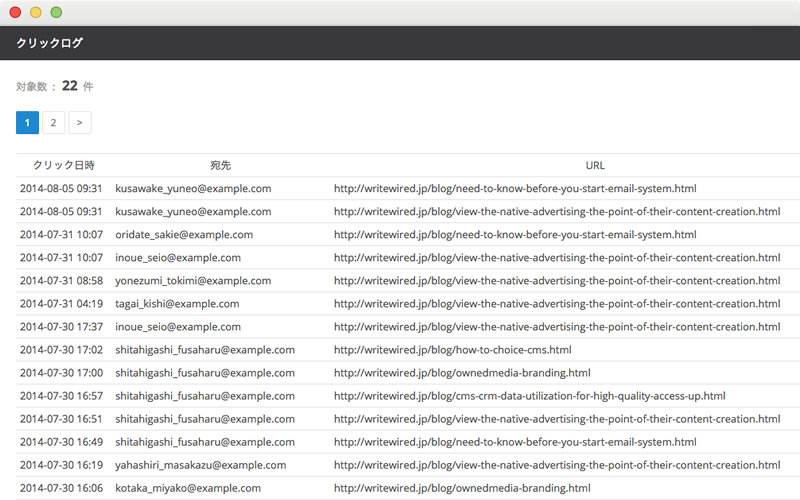The width and height of the screenshot is (800, 500).
Task: Click the クリックログ window title
Action: coord(49,43)
